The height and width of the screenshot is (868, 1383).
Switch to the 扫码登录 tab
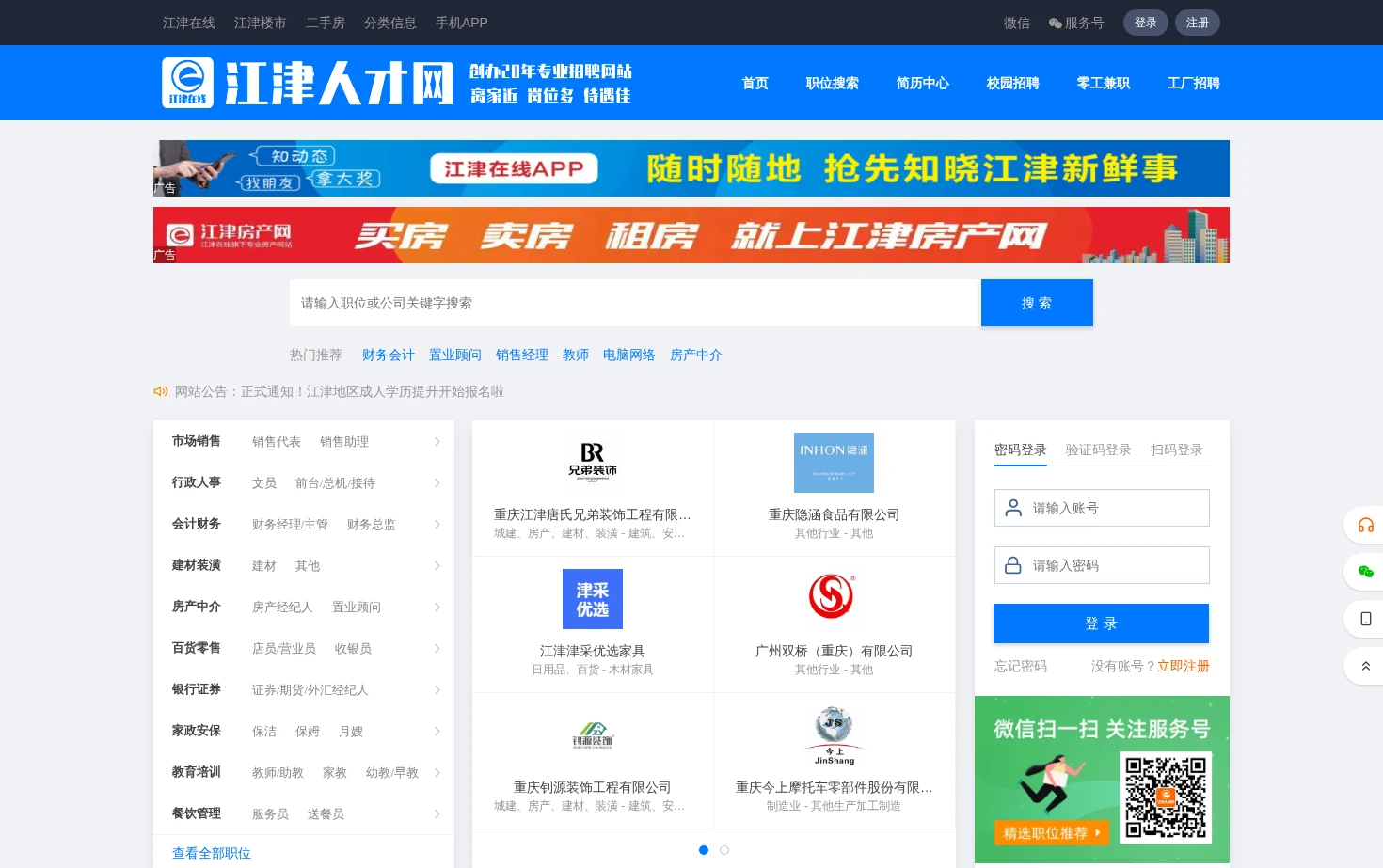[1177, 450]
